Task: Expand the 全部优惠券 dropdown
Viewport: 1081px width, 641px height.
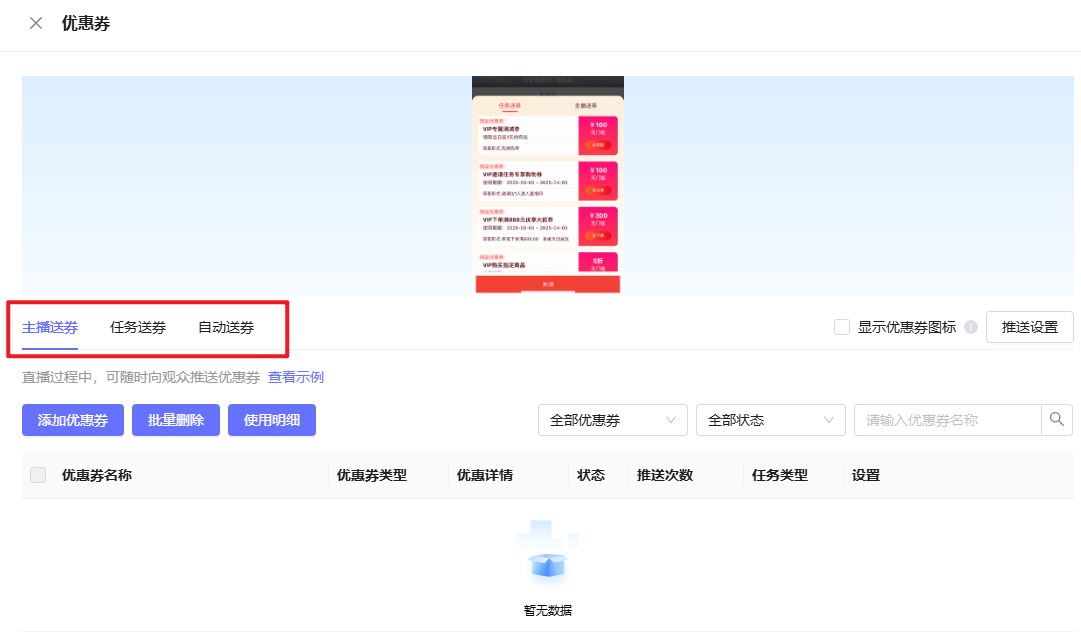Action: 612,420
